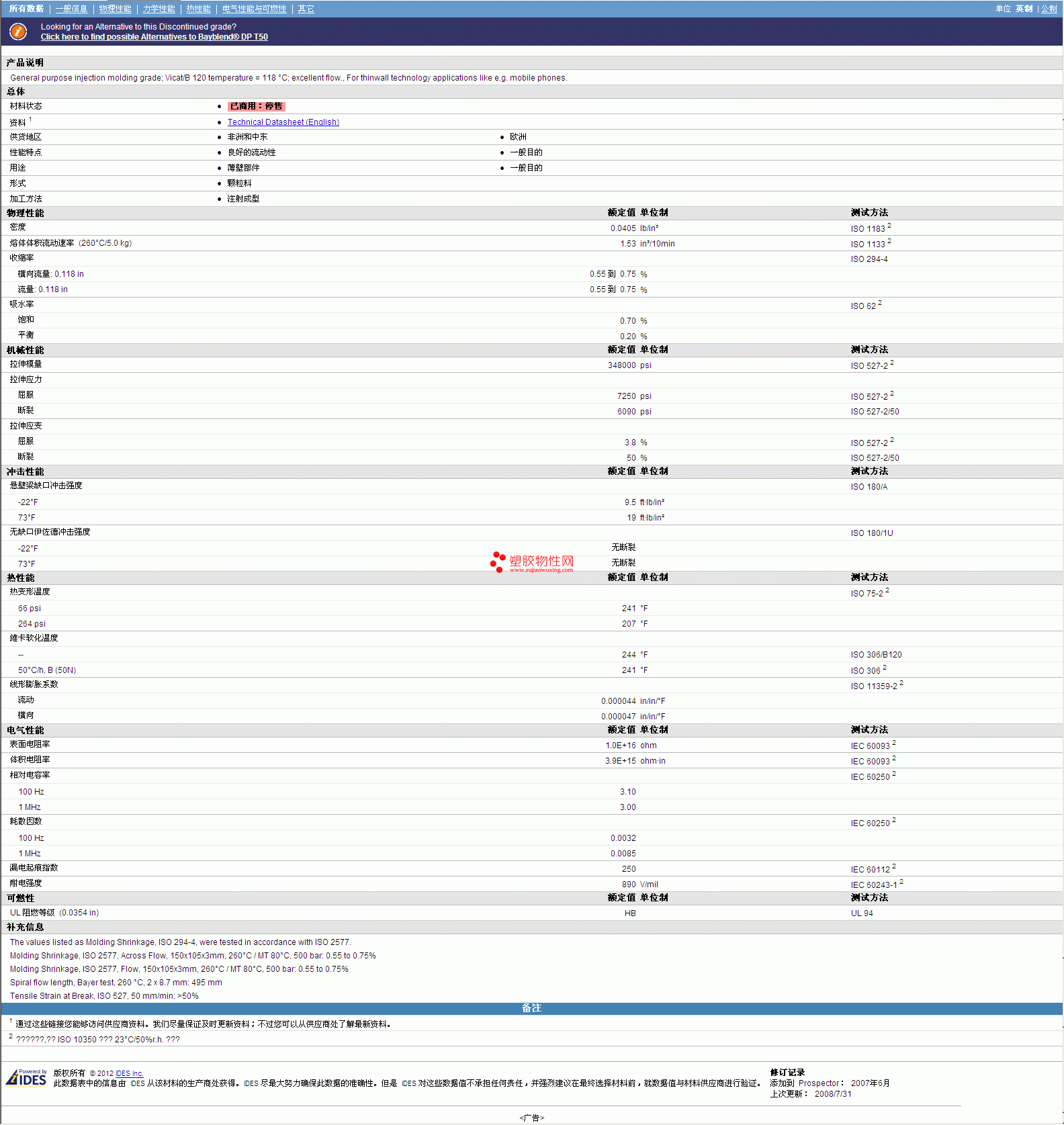Click the tensile modulus value 348000

point(621,365)
